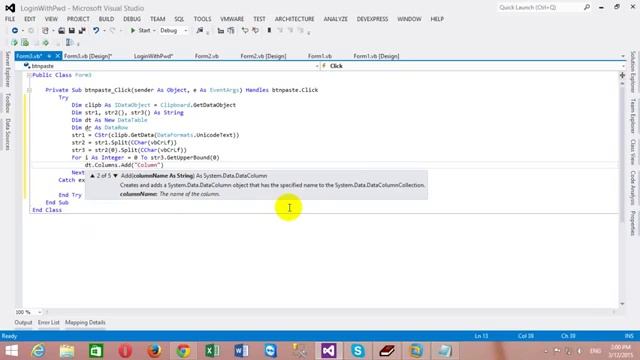Start debugging with green Start button
The width and height of the screenshot is (640, 360).
(x=140, y=31)
